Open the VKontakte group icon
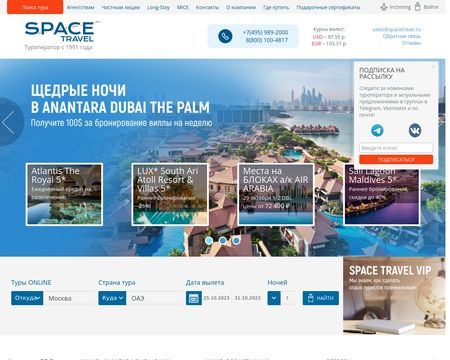 (415, 130)
